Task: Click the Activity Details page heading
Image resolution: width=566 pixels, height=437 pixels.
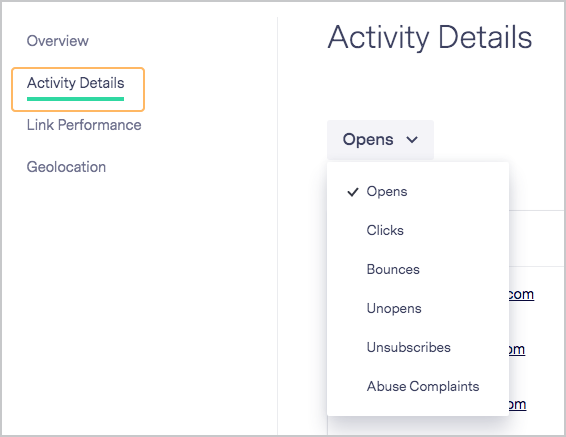Action: pyautogui.click(x=430, y=38)
